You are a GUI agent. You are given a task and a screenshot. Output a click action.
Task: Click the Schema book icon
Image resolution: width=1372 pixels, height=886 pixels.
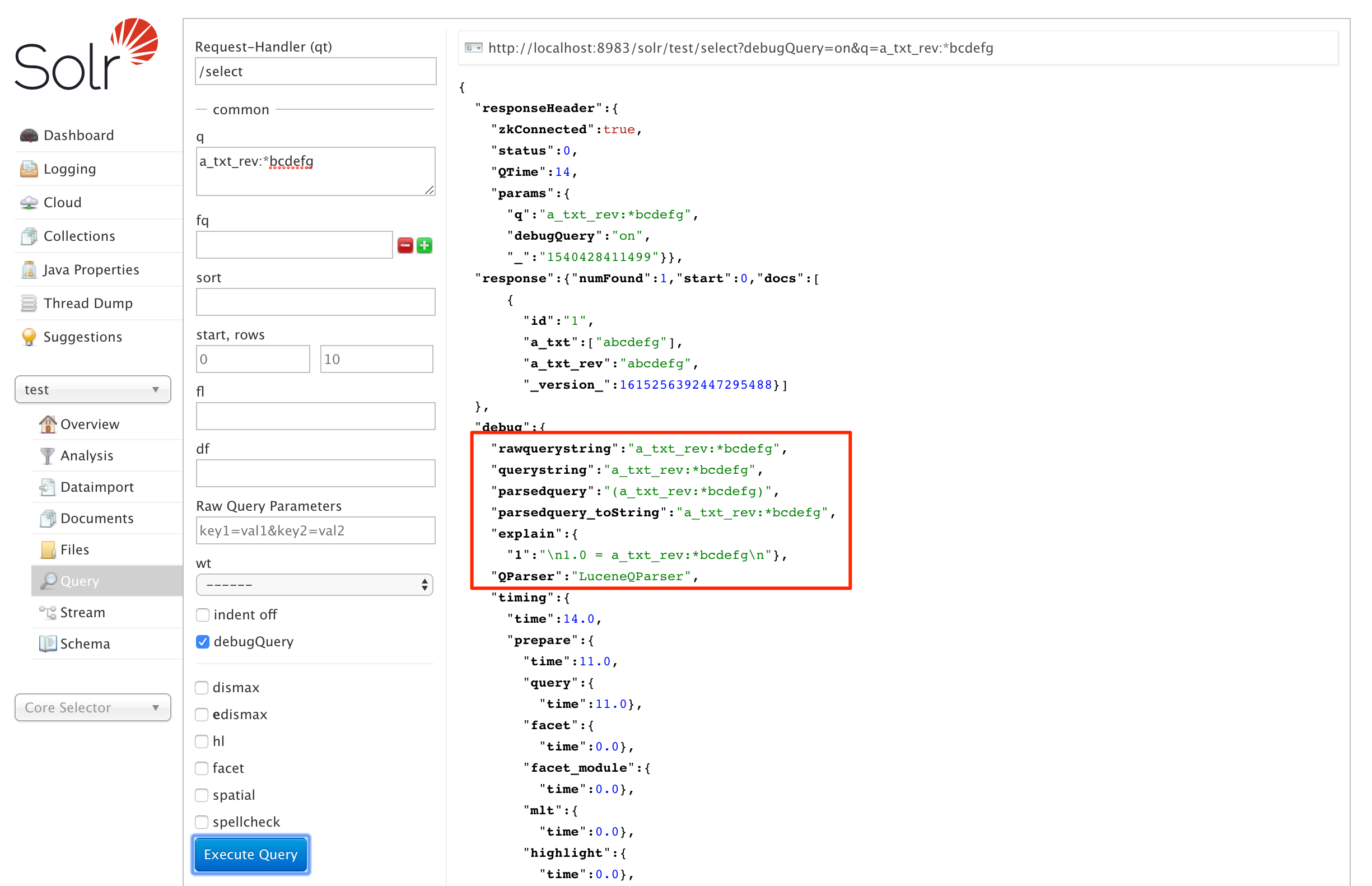pos(47,644)
